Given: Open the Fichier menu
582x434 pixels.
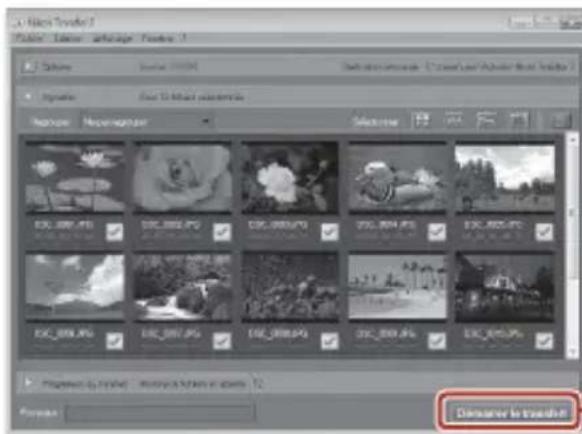Looking at the screenshot, I should point(29,38).
